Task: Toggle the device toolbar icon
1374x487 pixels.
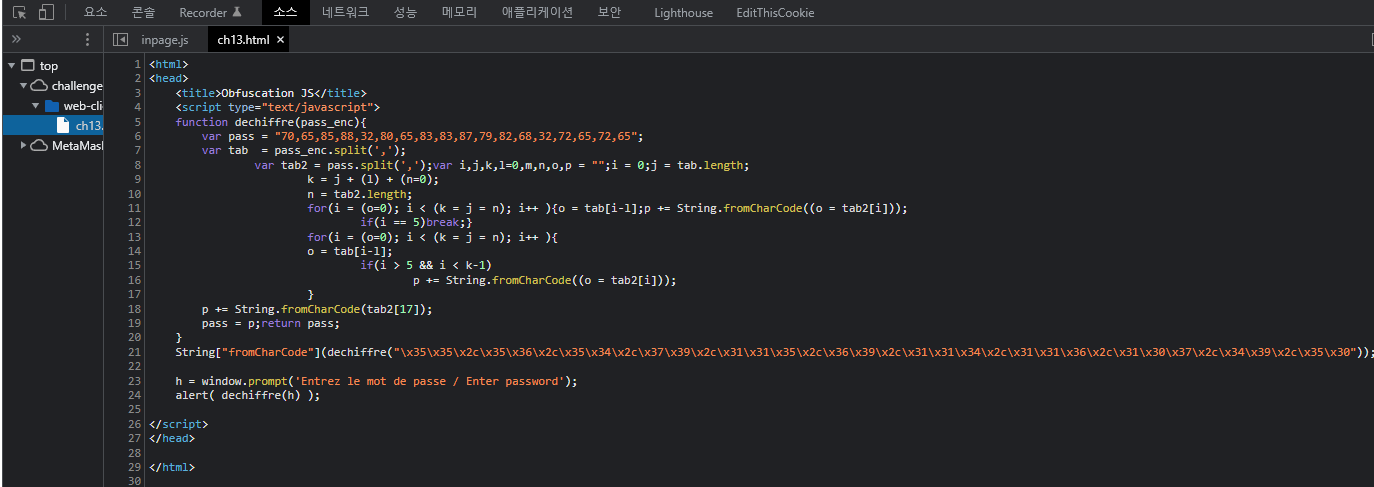Action: click(46, 13)
